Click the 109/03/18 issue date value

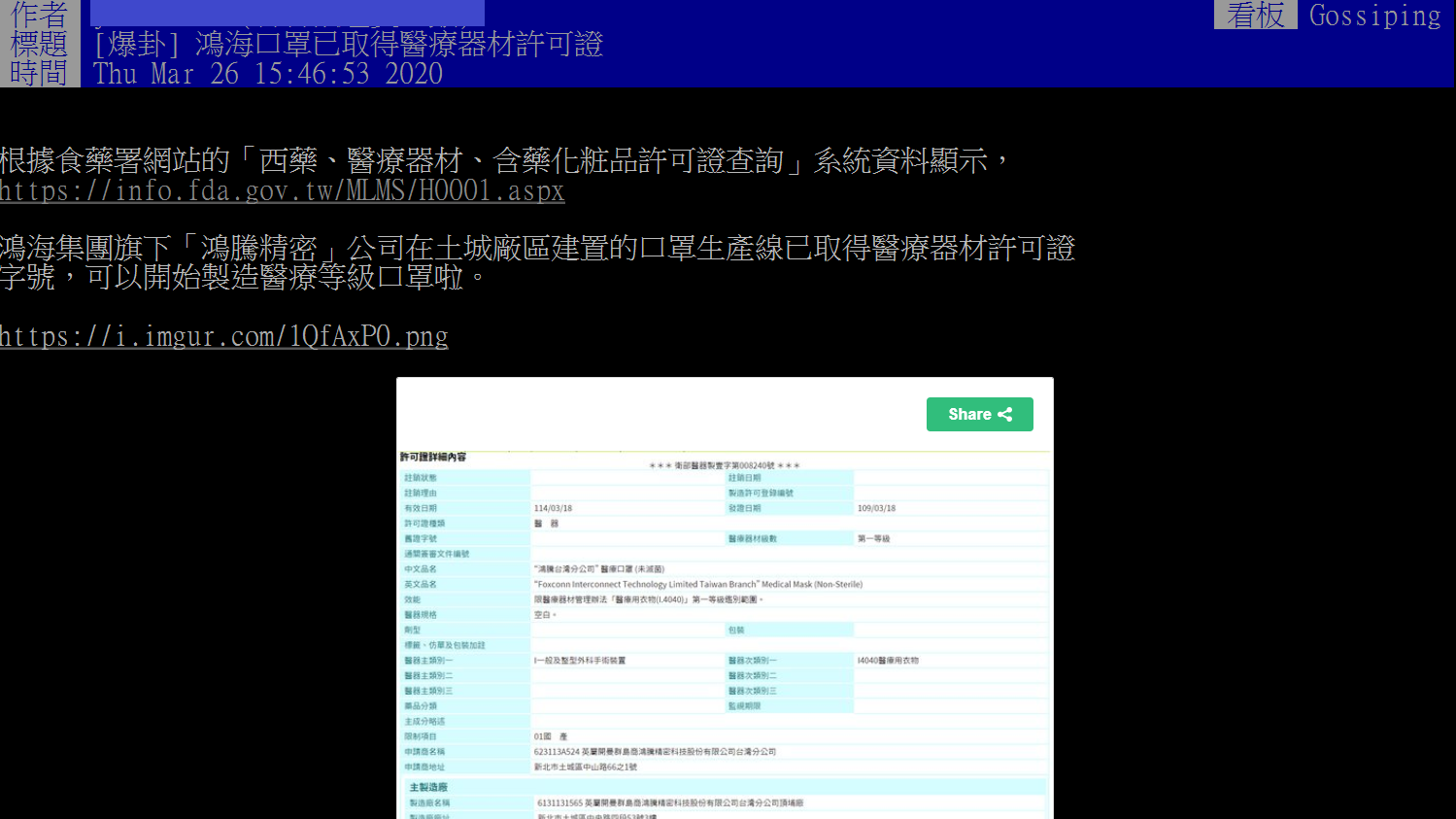tap(876, 508)
